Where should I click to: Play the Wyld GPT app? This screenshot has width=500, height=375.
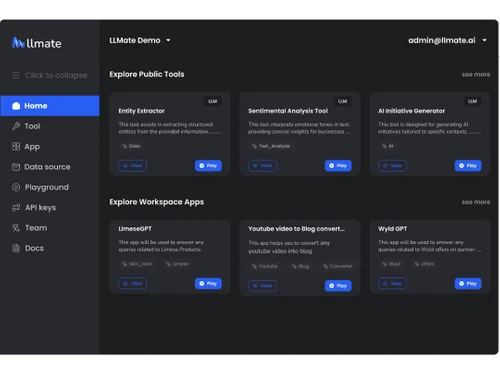pos(468,283)
